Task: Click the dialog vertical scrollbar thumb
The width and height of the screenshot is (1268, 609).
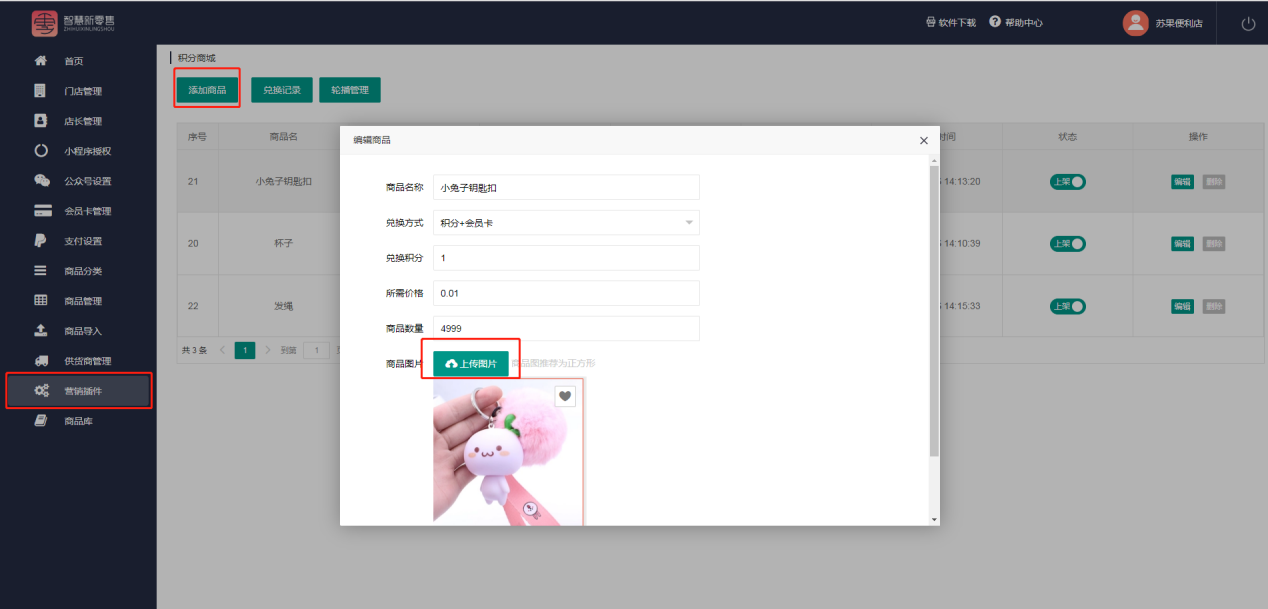Action: (934, 310)
